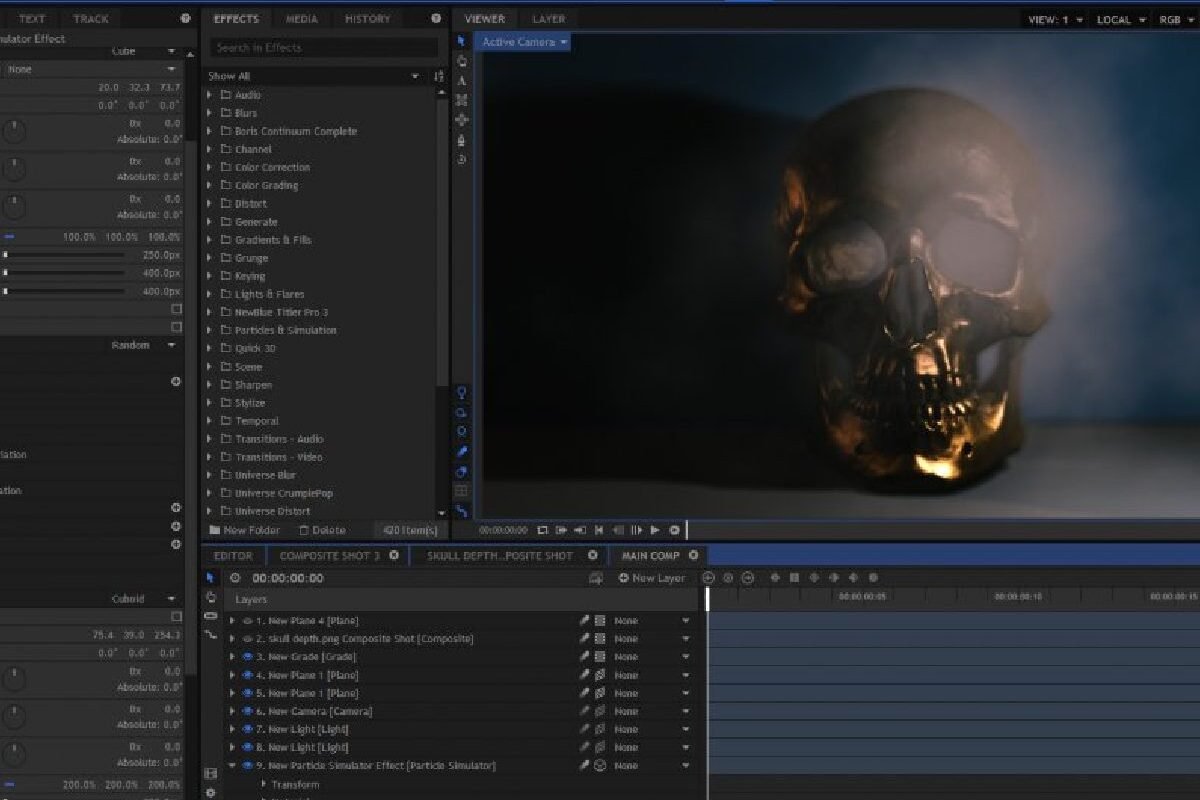Click the loop playback icon under viewer
The image size is (1200, 800).
[542, 530]
